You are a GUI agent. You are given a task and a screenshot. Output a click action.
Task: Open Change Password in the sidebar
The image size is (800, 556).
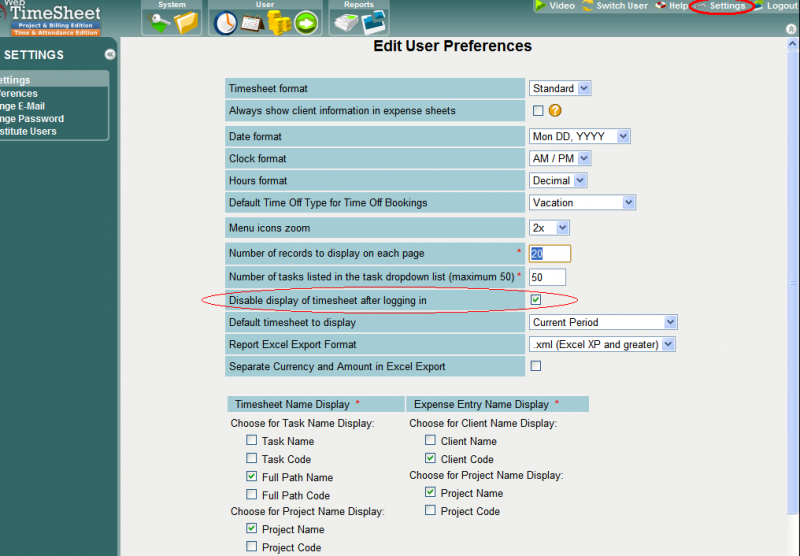pos(32,119)
